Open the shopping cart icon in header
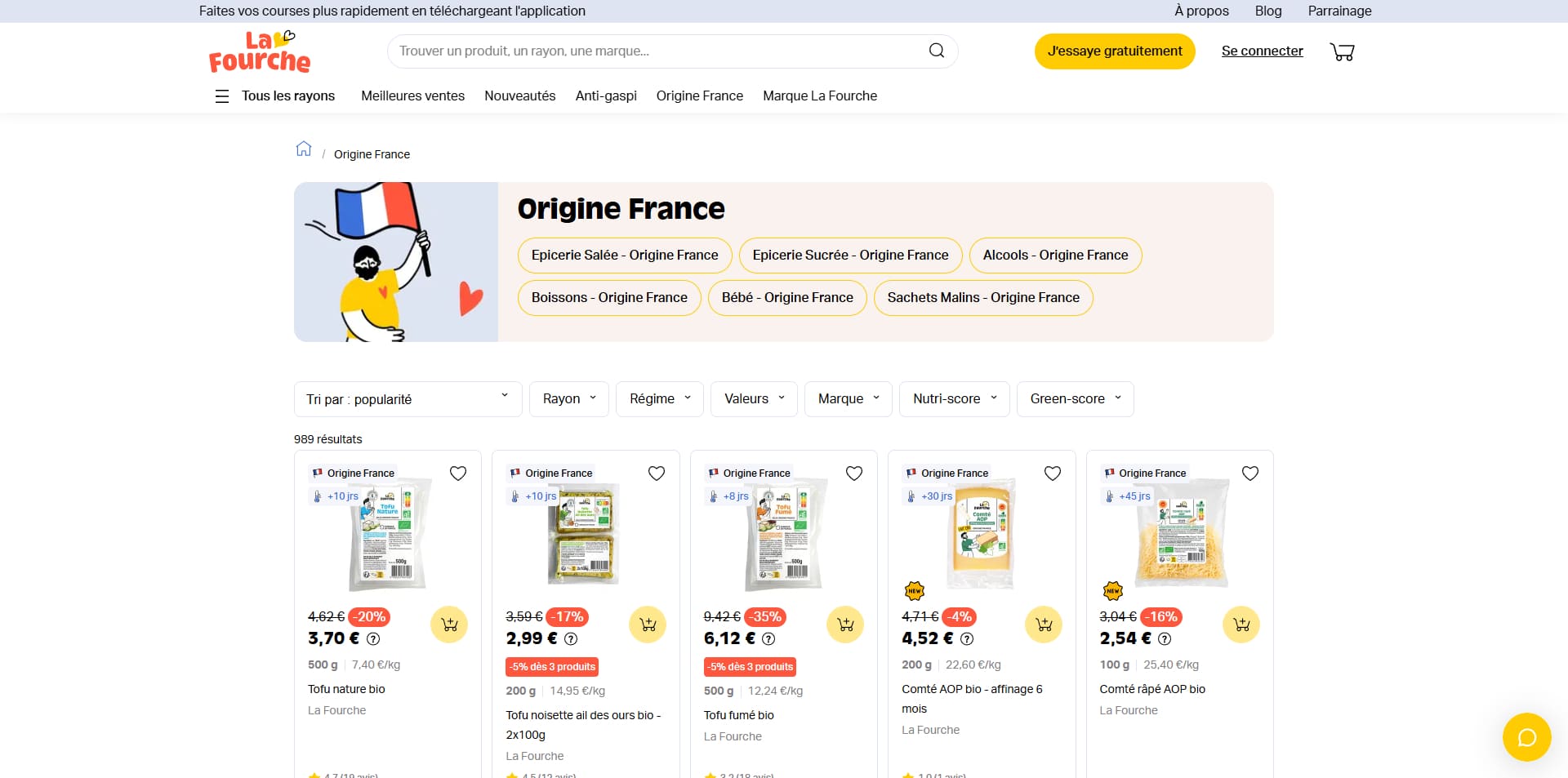 (x=1342, y=51)
